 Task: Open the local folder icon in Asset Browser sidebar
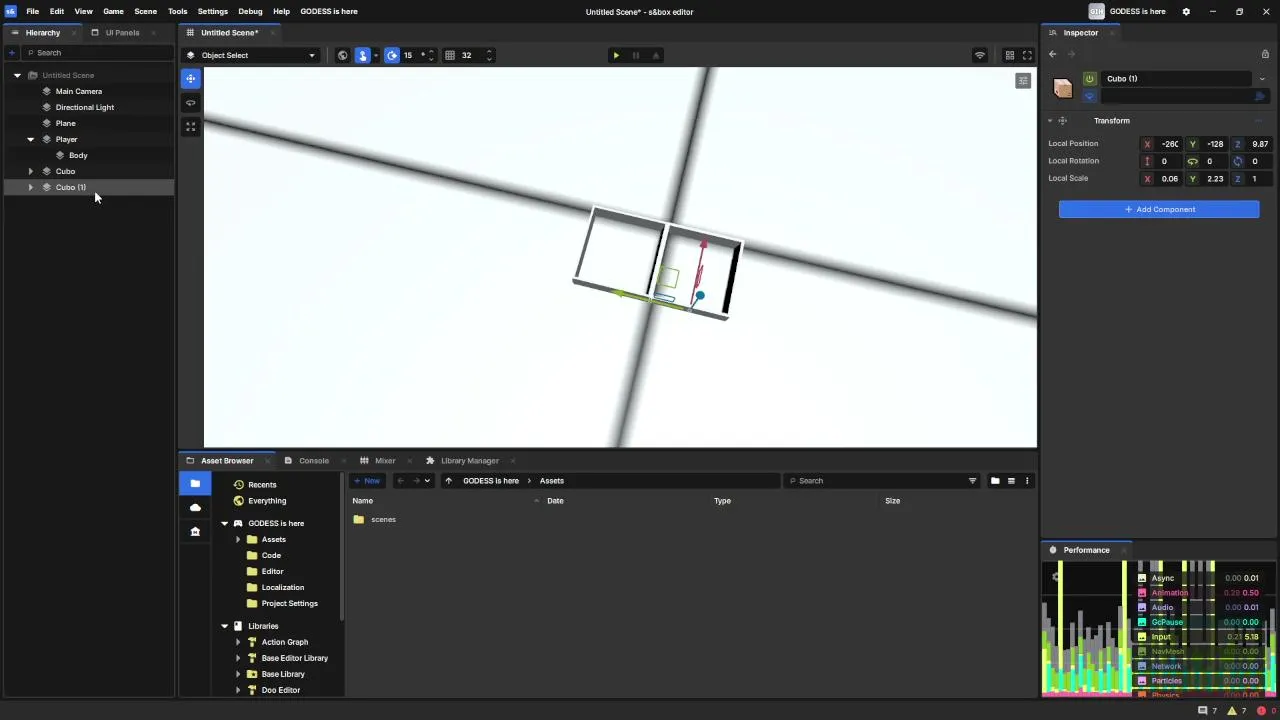[x=195, y=484]
